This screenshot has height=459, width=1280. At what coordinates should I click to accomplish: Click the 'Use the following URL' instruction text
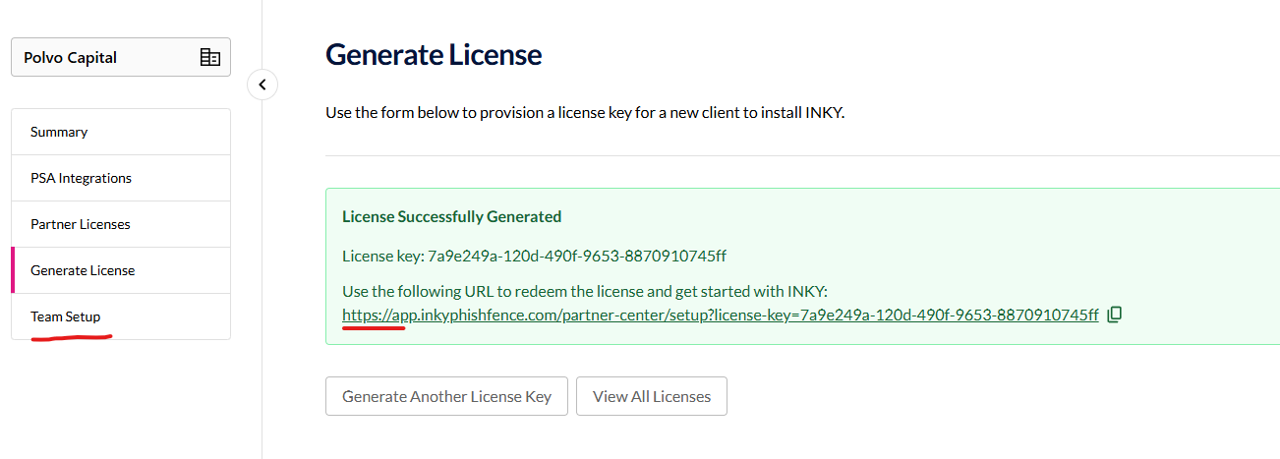(585, 291)
